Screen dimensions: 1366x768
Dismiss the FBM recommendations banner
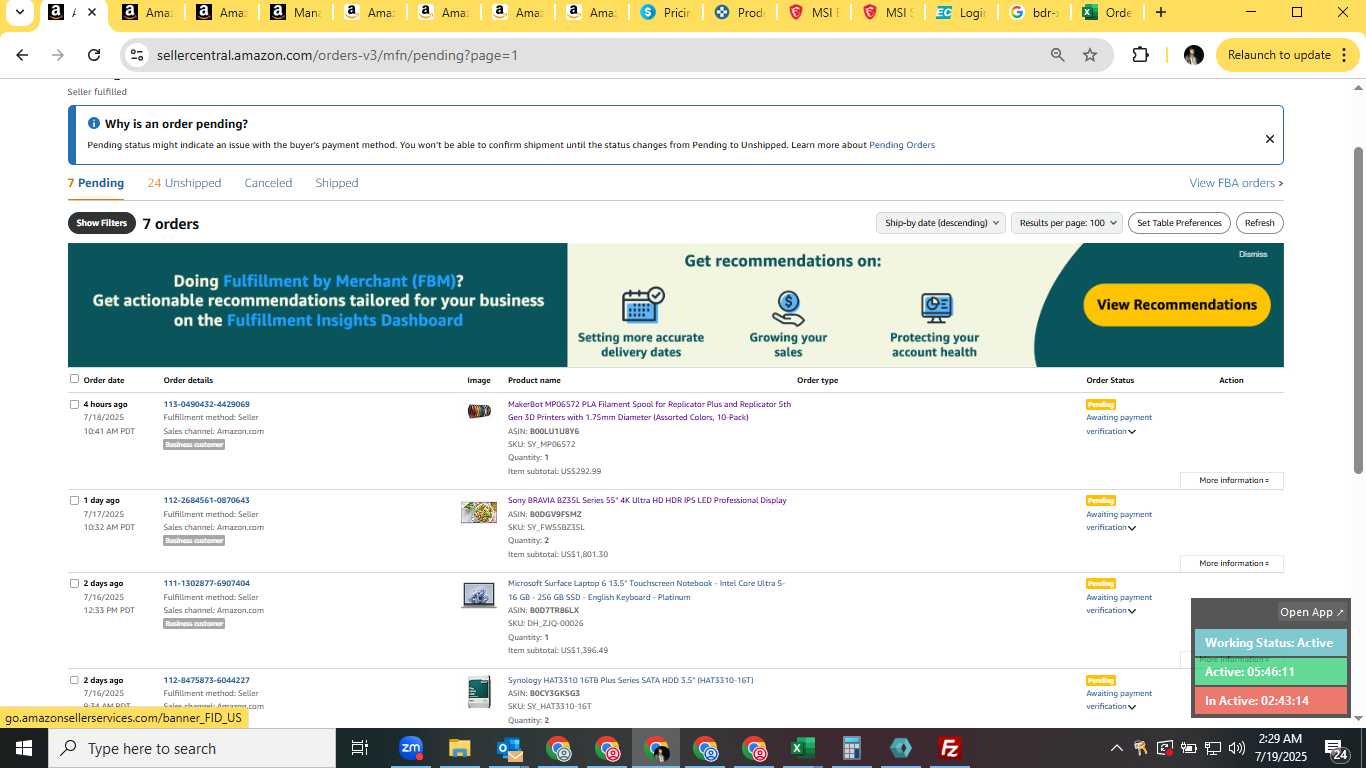1253,254
